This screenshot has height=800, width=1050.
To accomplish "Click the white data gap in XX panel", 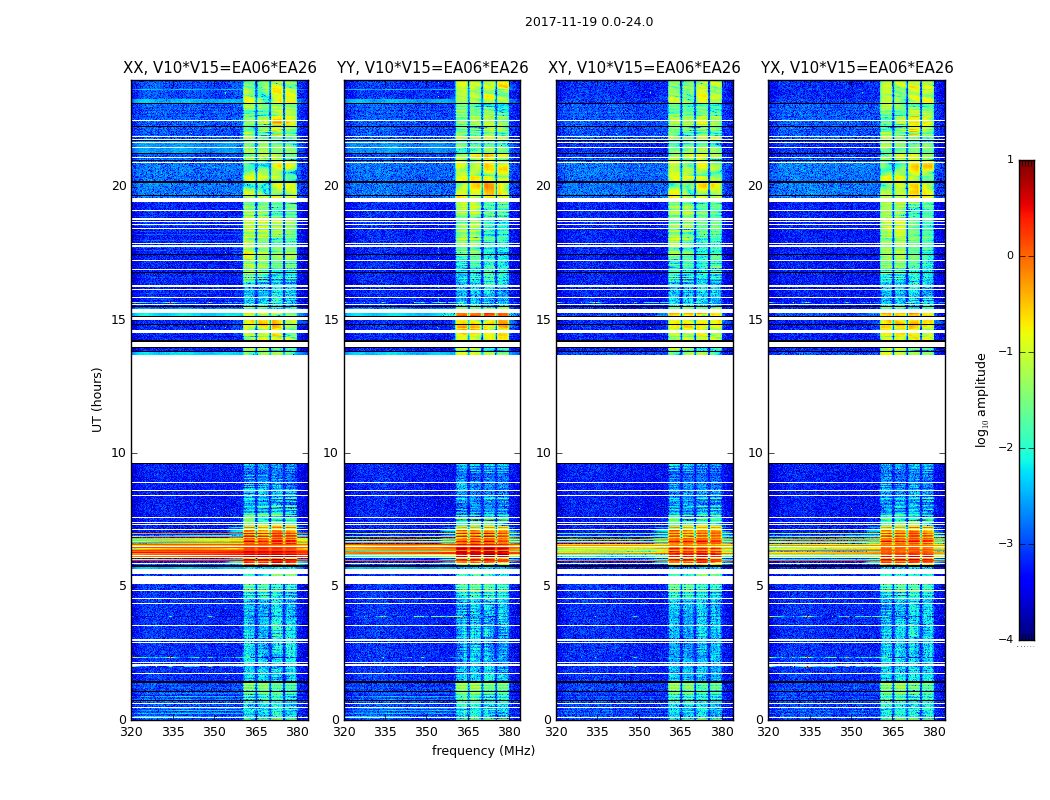I will [x=219, y=408].
